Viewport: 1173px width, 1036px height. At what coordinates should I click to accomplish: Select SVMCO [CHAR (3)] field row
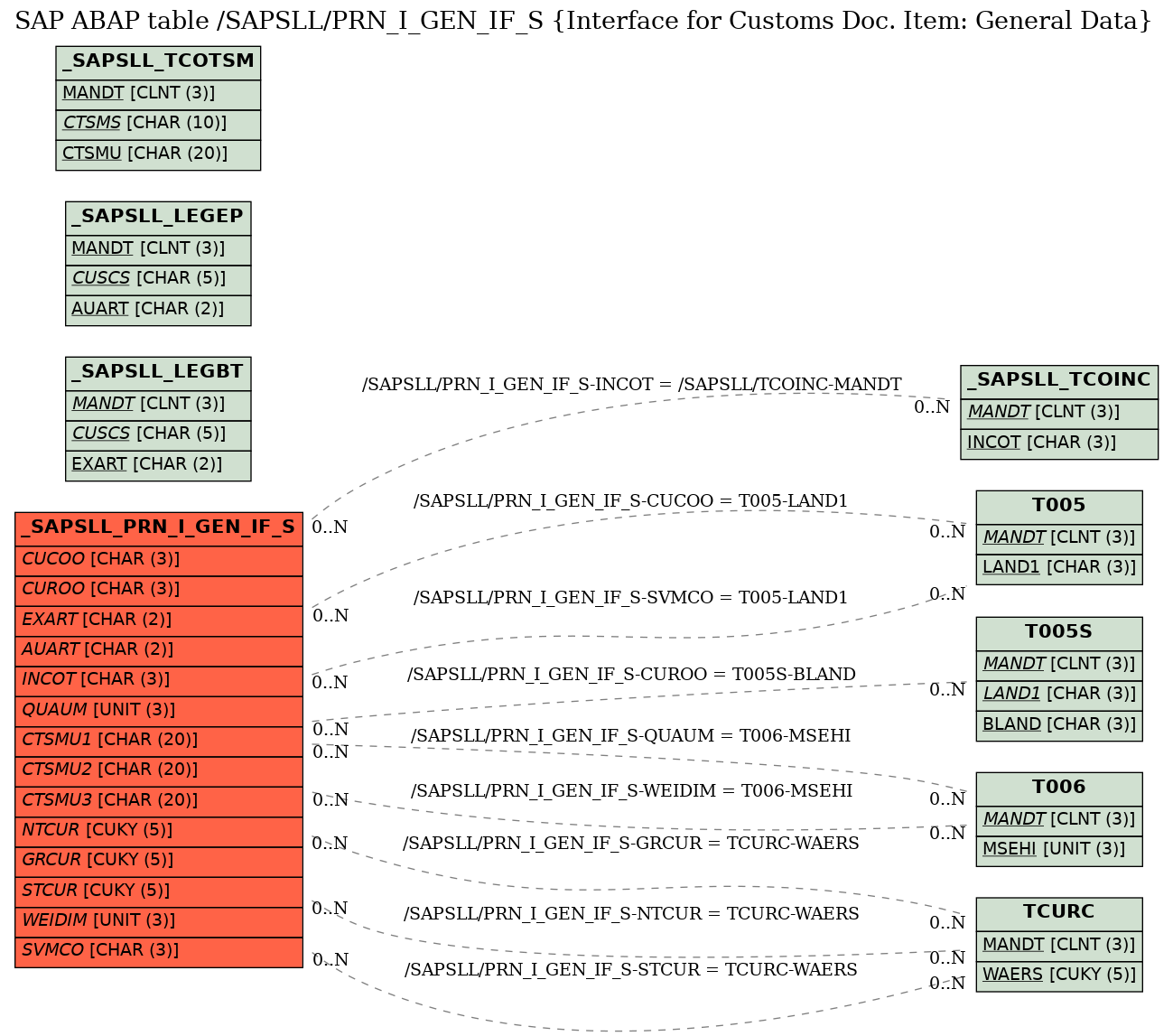[159, 952]
